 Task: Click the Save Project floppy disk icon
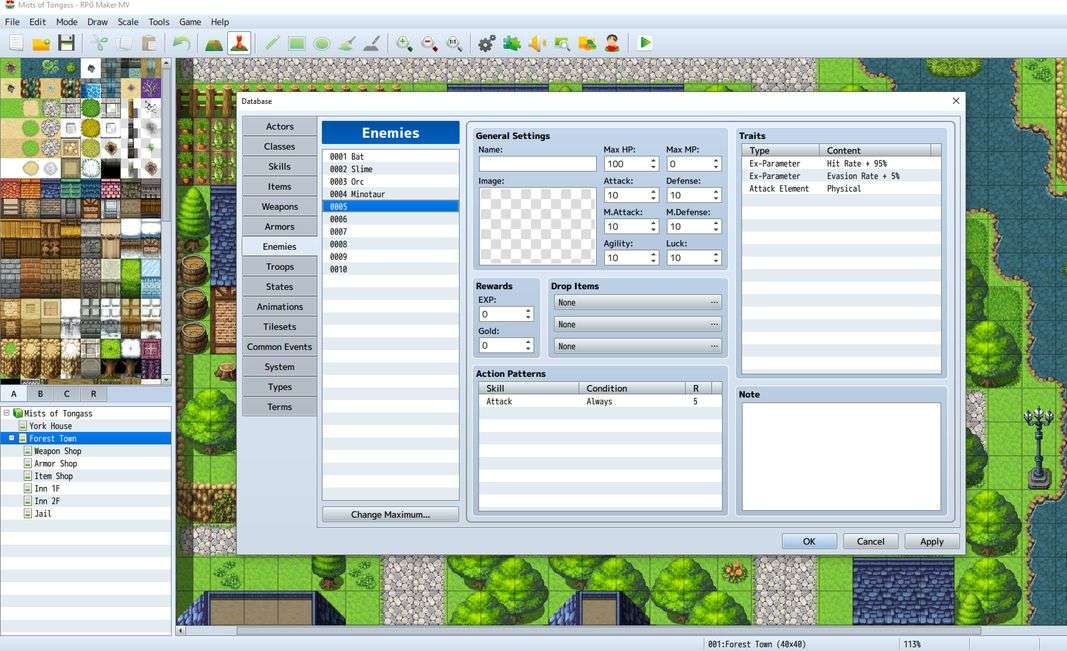click(x=66, y=43)
